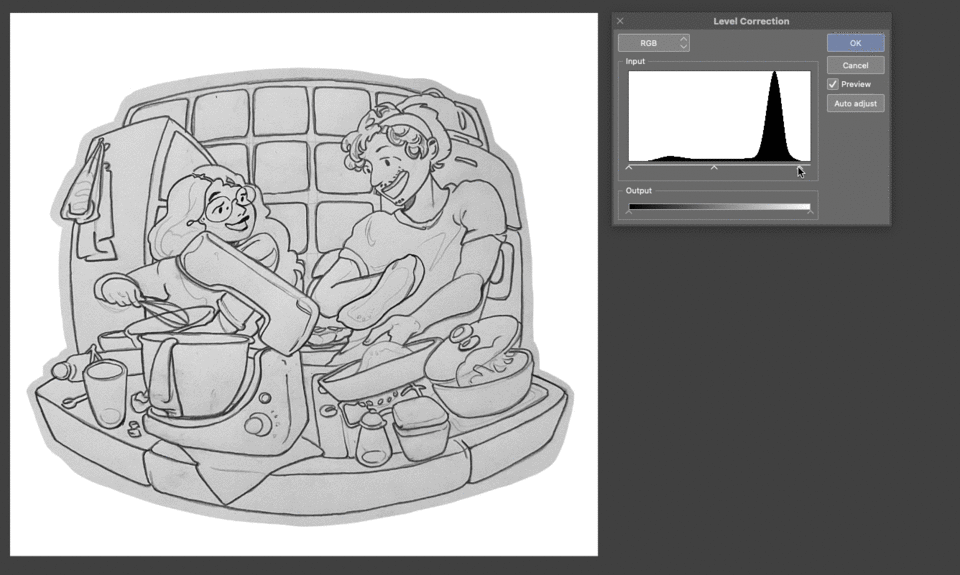Toggle the Preview checkbox
Viewport: 960px width, 575px height.
pyautogui.click(x=833, y=84)
